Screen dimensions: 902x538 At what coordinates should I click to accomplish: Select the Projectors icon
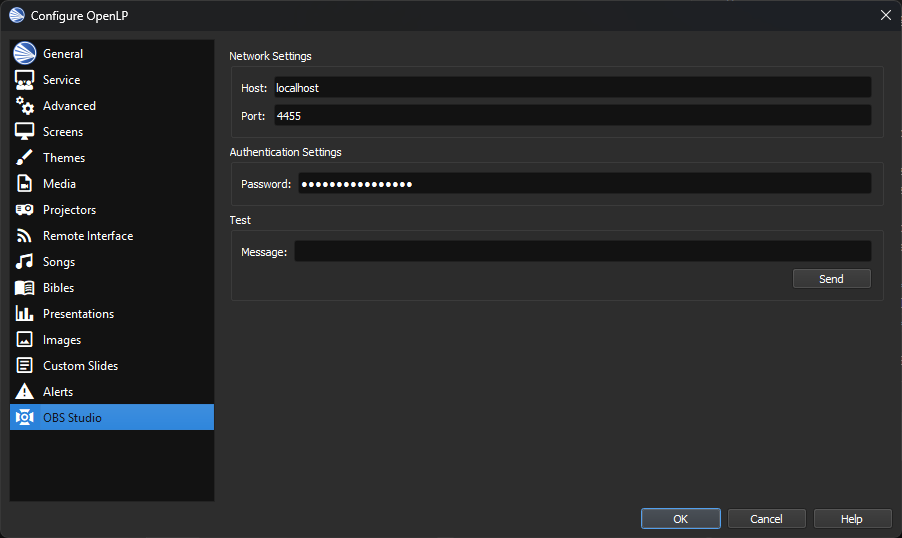point(25,210)
